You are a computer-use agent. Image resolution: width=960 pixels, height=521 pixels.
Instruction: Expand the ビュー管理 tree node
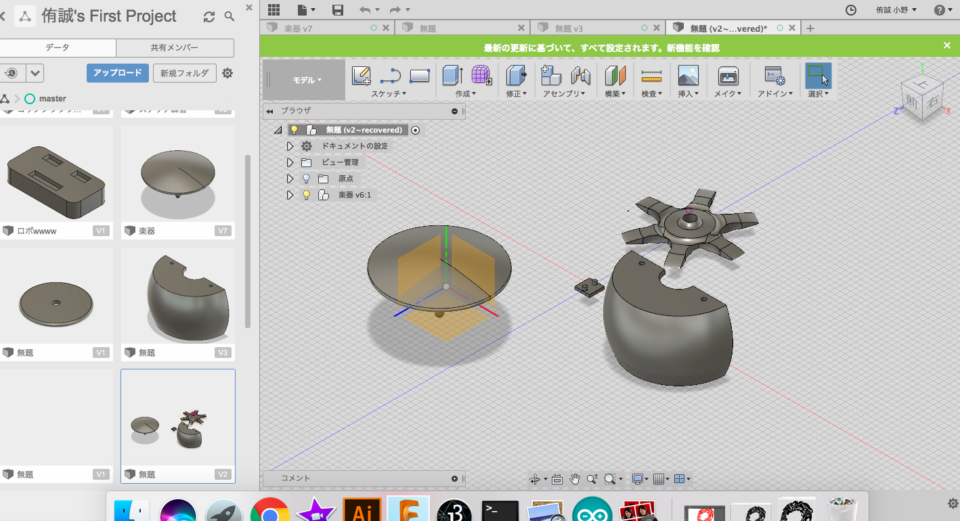pos(290,162)
